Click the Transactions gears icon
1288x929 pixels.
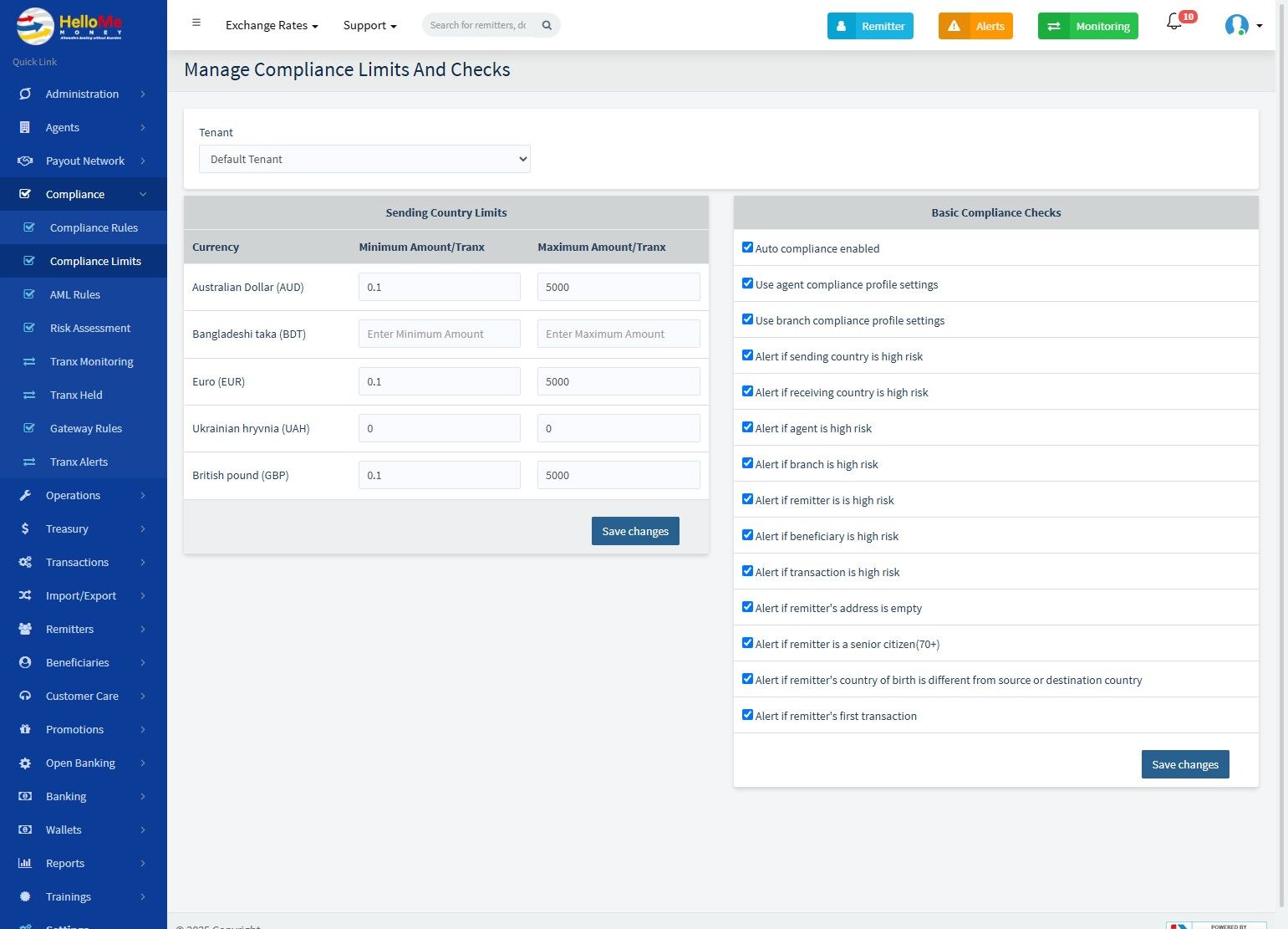coord(25,562)
